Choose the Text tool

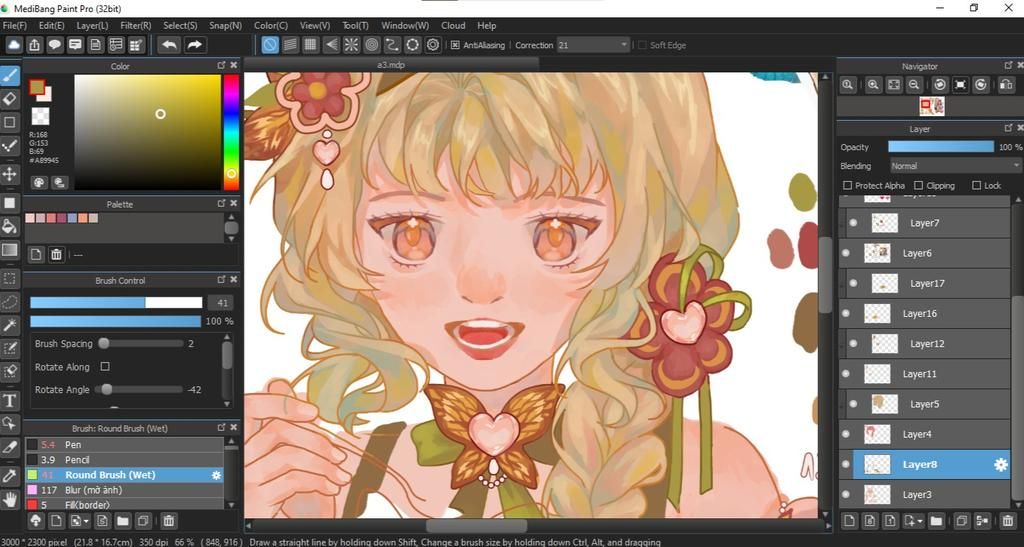[x=10, y=400]
